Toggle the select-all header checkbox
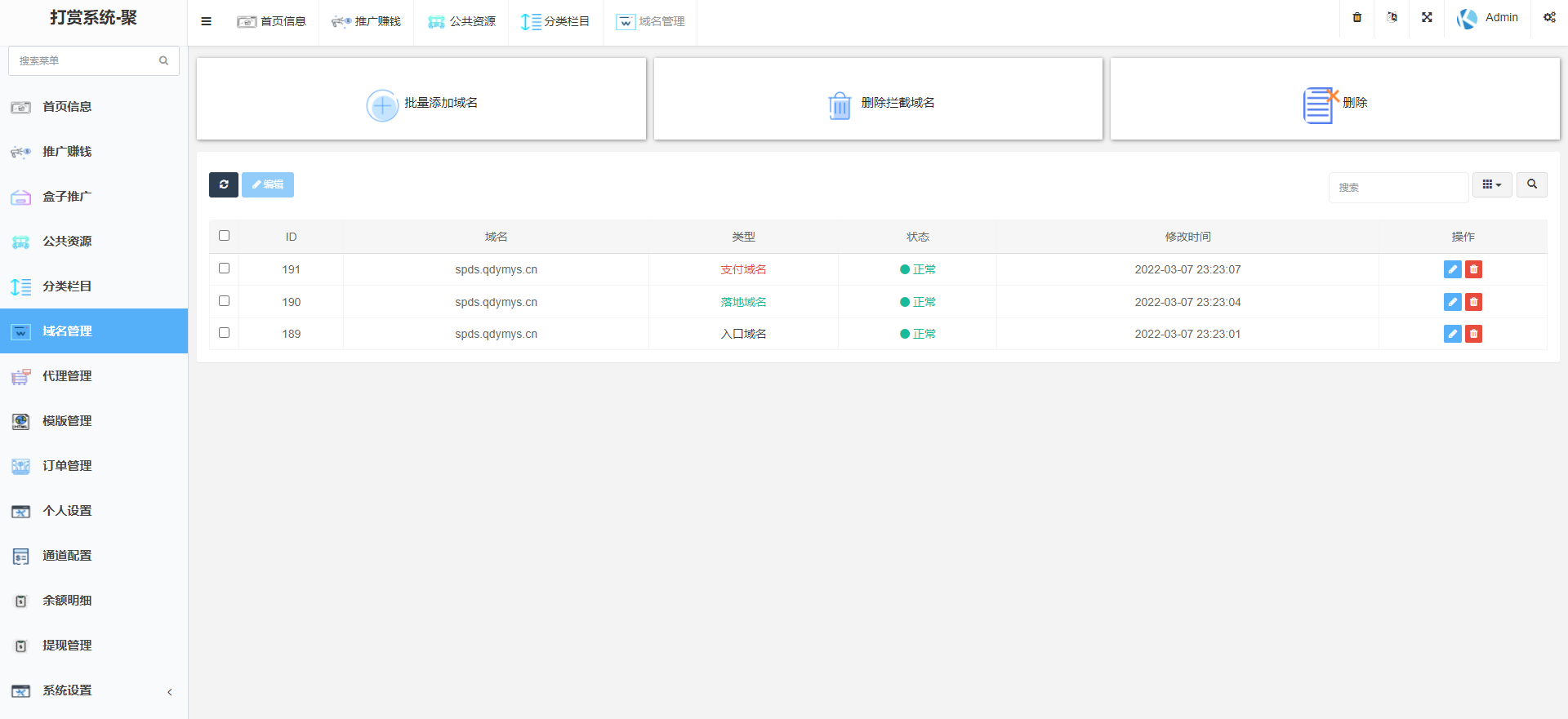1568x719 pixels. click(x=225, y=236)
